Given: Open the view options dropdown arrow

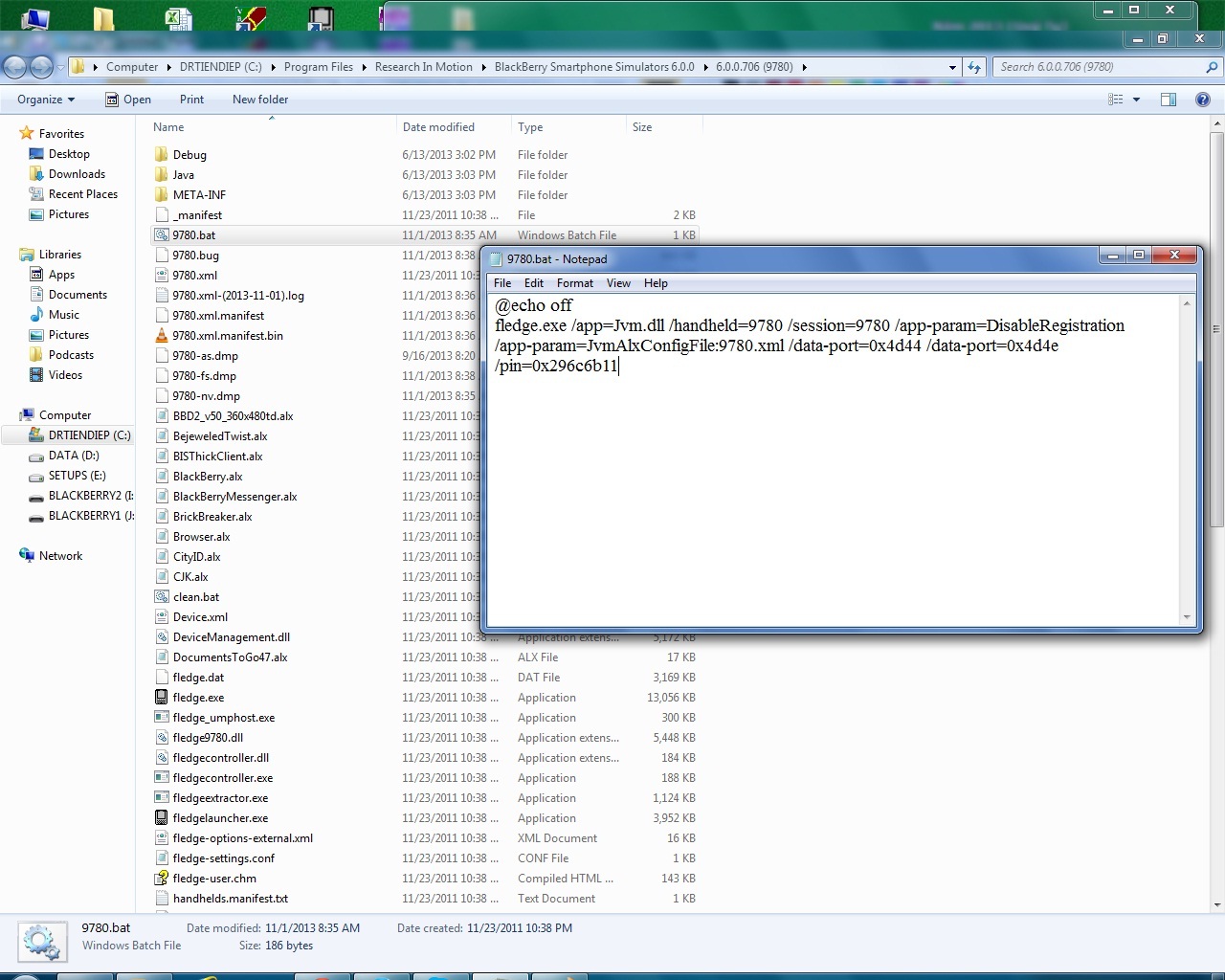Looking at the screenshot, I should (x=1137, y=100).
